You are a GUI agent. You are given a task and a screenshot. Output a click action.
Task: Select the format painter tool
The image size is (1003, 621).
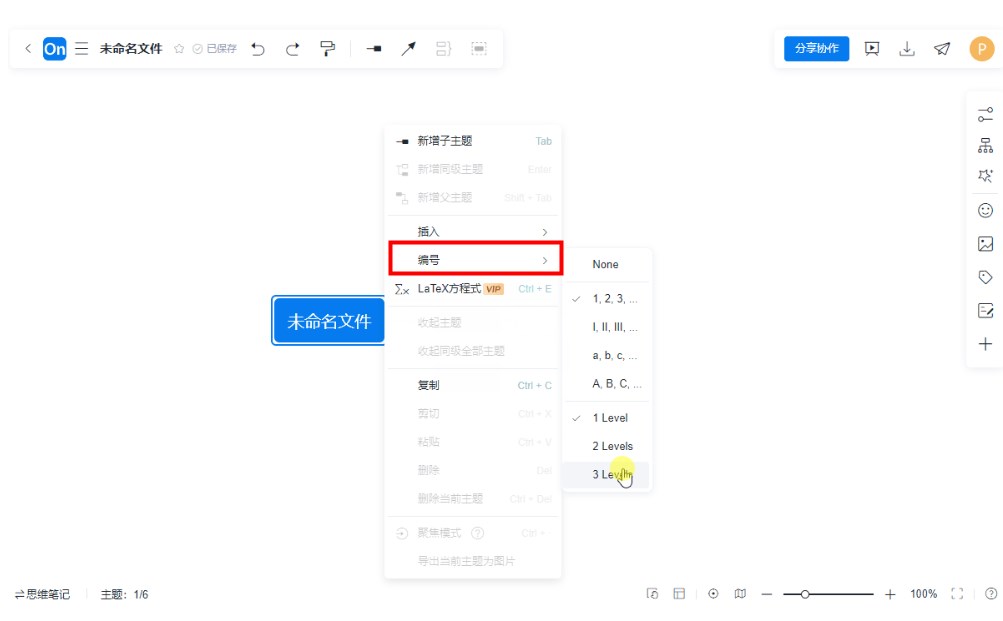[327, 48]
